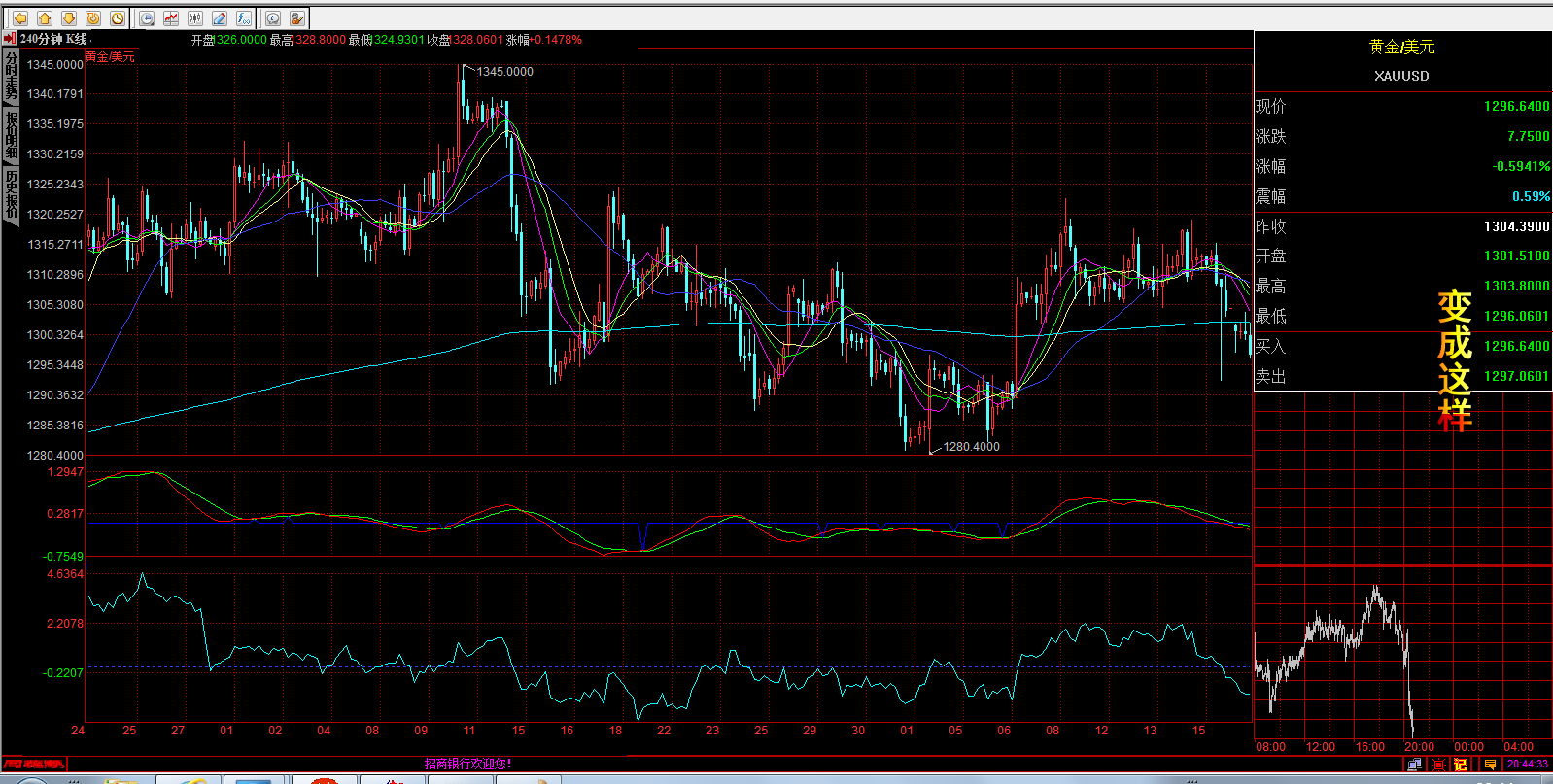This screenshot has height=784, width=1553.
Task: Click the -0.7549 indicator axis label
Action: pyautogui.click(x=63, y=557)
